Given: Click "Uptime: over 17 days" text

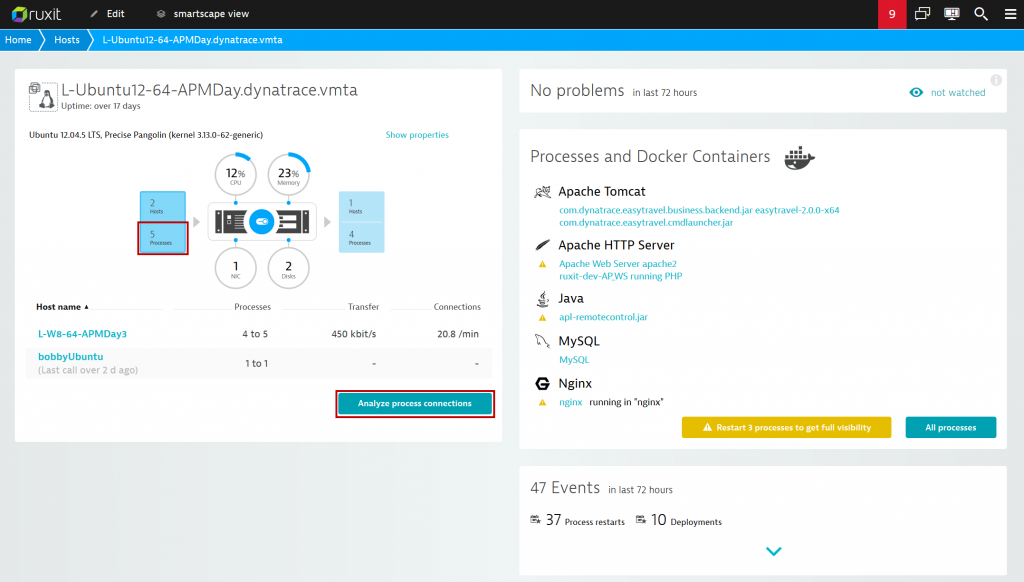Looking at the screenshot, I should (101, 106).
